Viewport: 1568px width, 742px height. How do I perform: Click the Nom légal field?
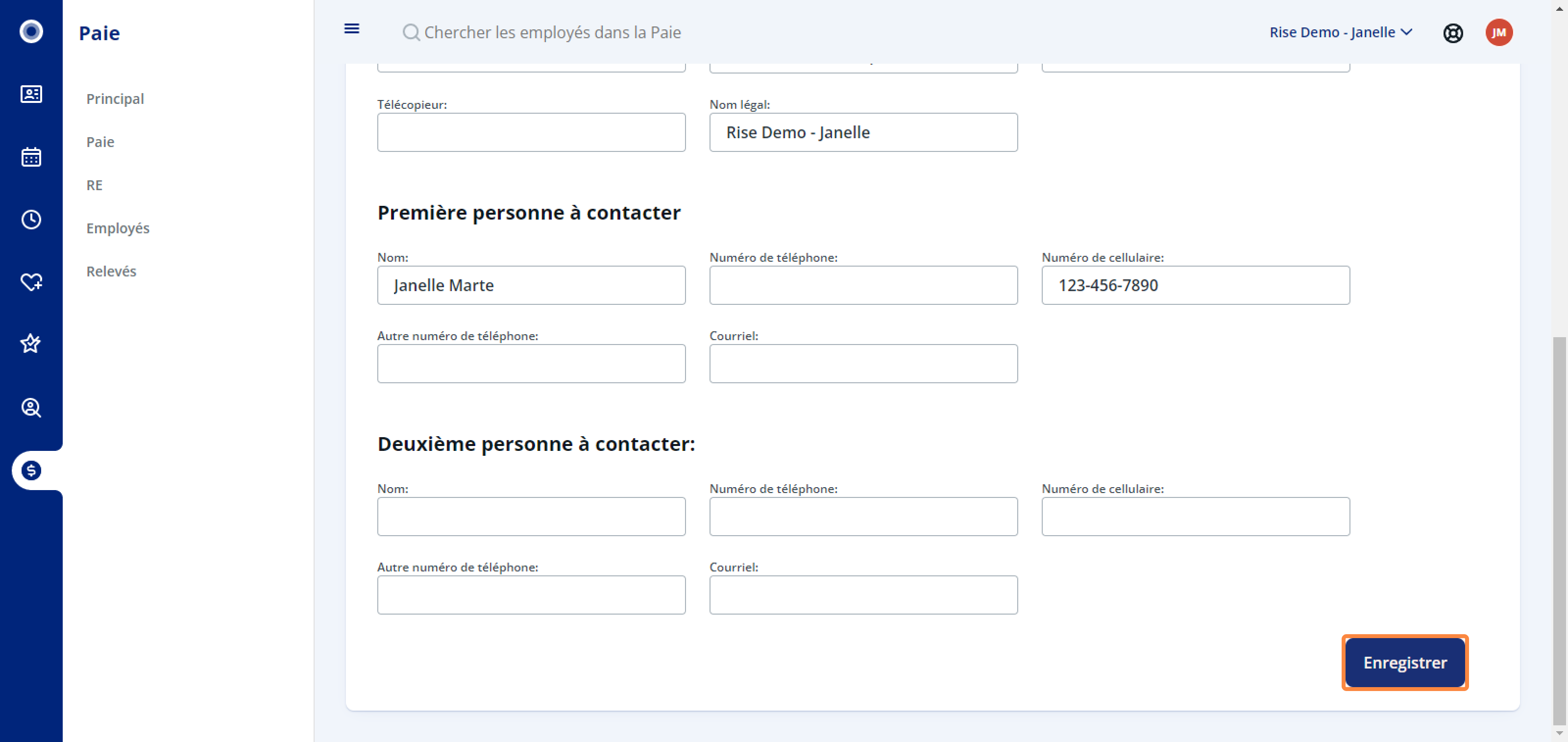pos(863,132)
